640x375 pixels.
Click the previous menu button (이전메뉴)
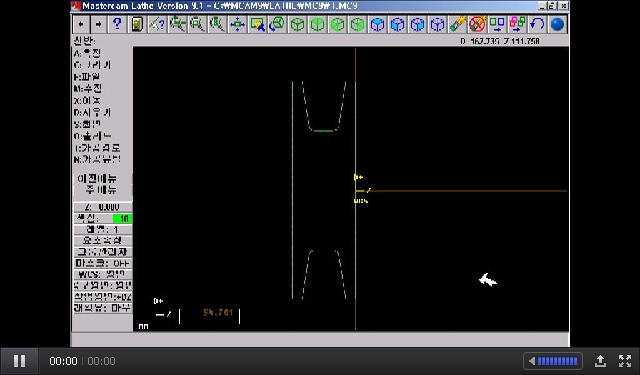click(x=98, y=178)
